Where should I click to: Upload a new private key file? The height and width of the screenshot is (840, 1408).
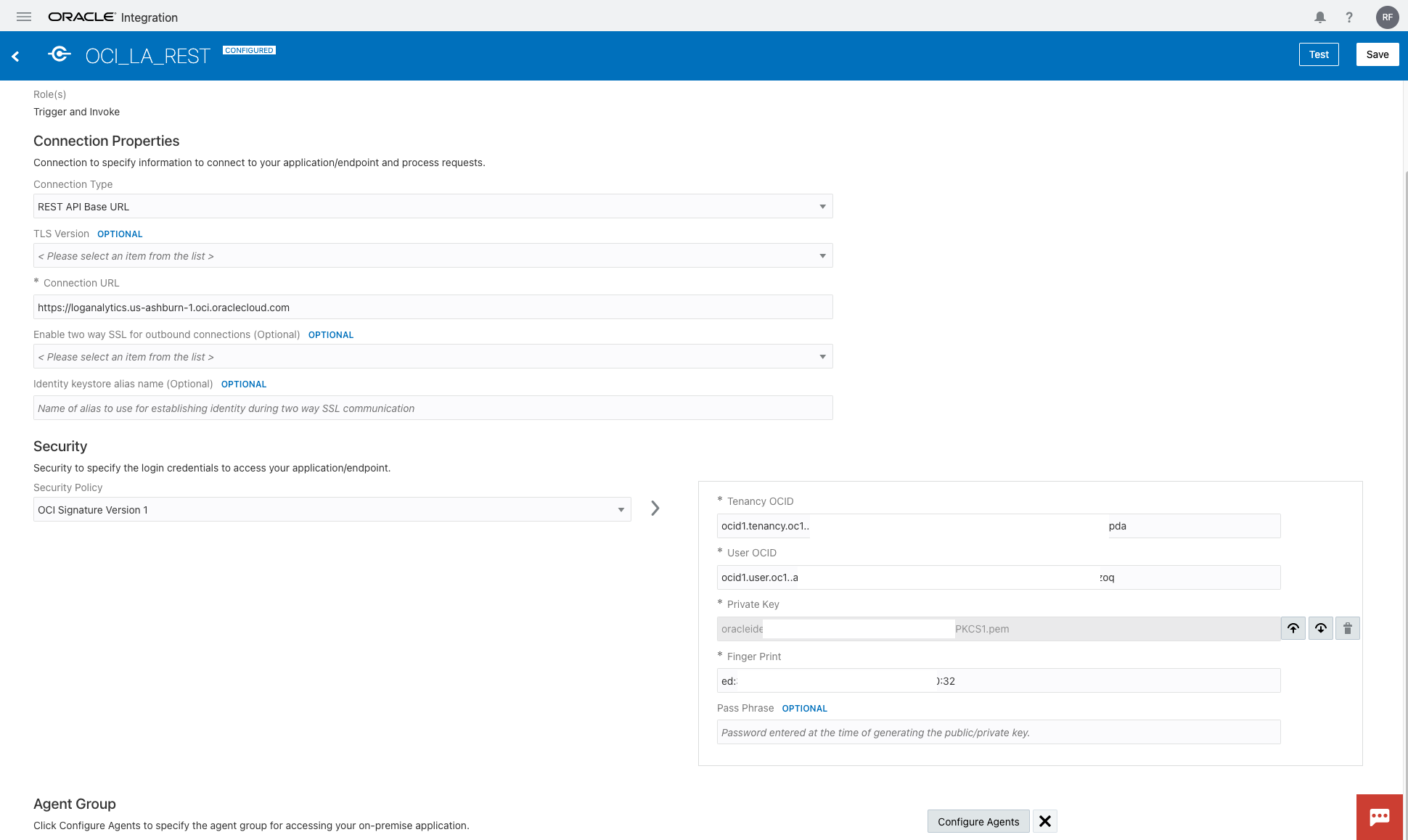pyautogui.click(x=1293, y=628)
